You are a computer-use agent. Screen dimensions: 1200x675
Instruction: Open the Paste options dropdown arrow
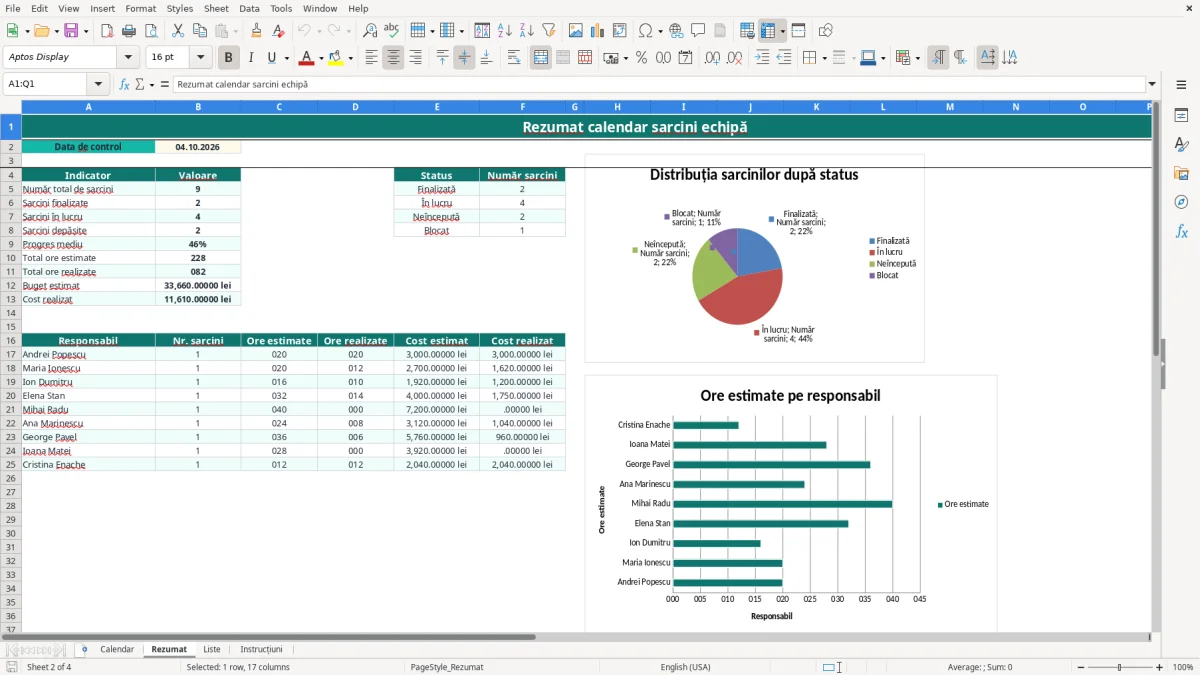click(236, 31)
